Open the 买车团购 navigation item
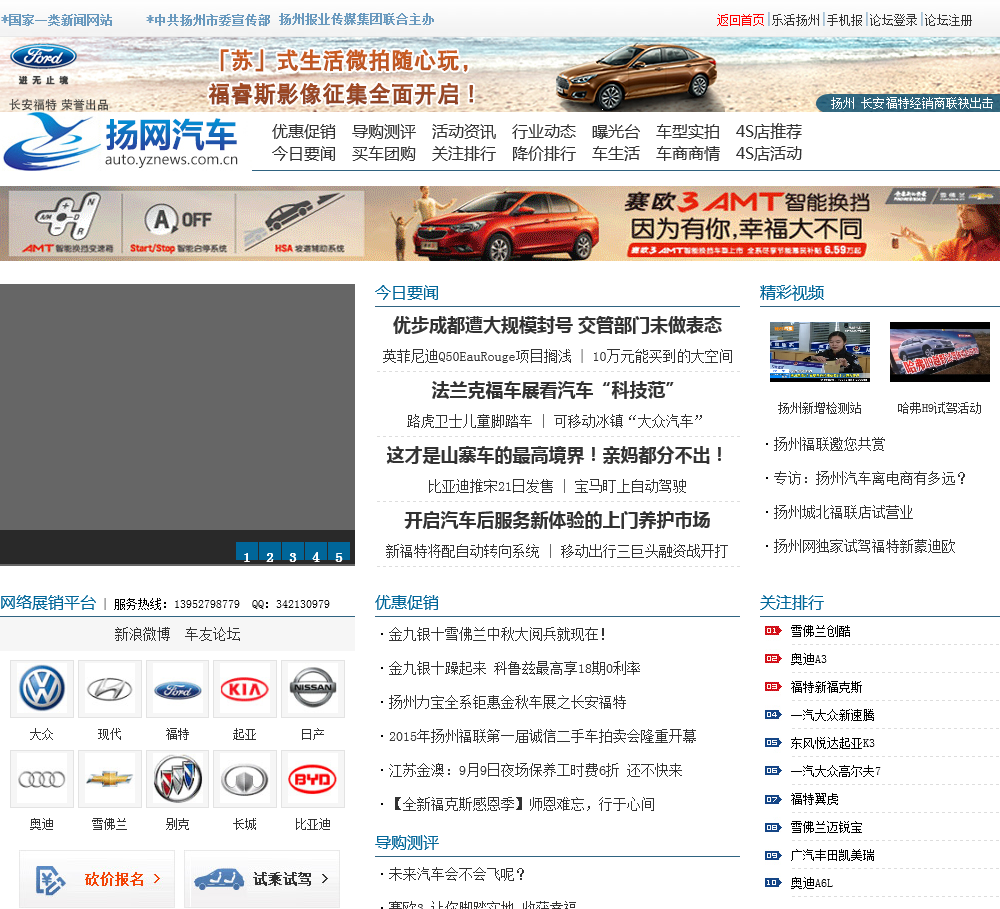The height and width of the screenshot is (909, 1000). tap(383, 154)
